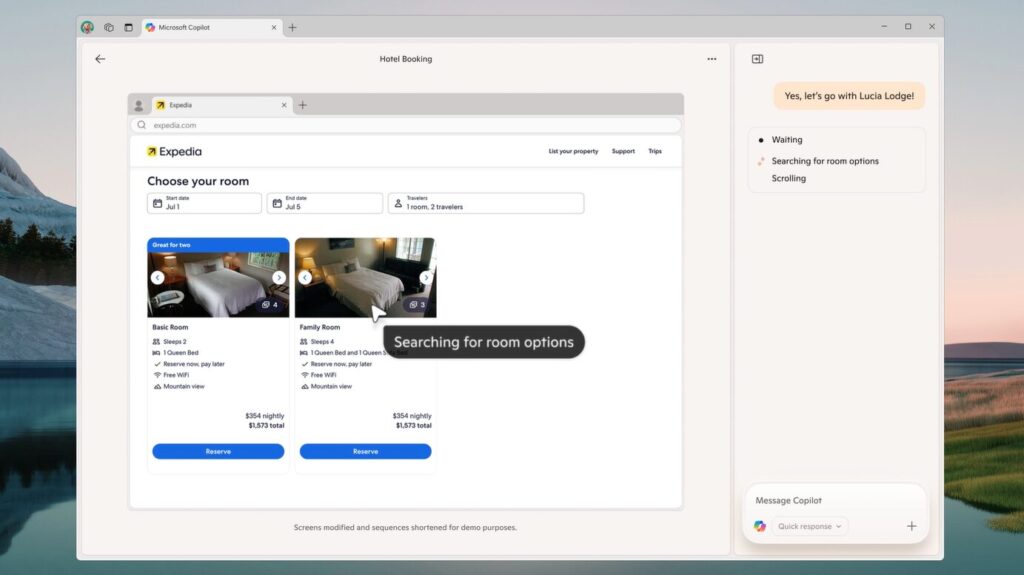
Task: Click the Choose your room heading
Action: click(x=198, y=181)
